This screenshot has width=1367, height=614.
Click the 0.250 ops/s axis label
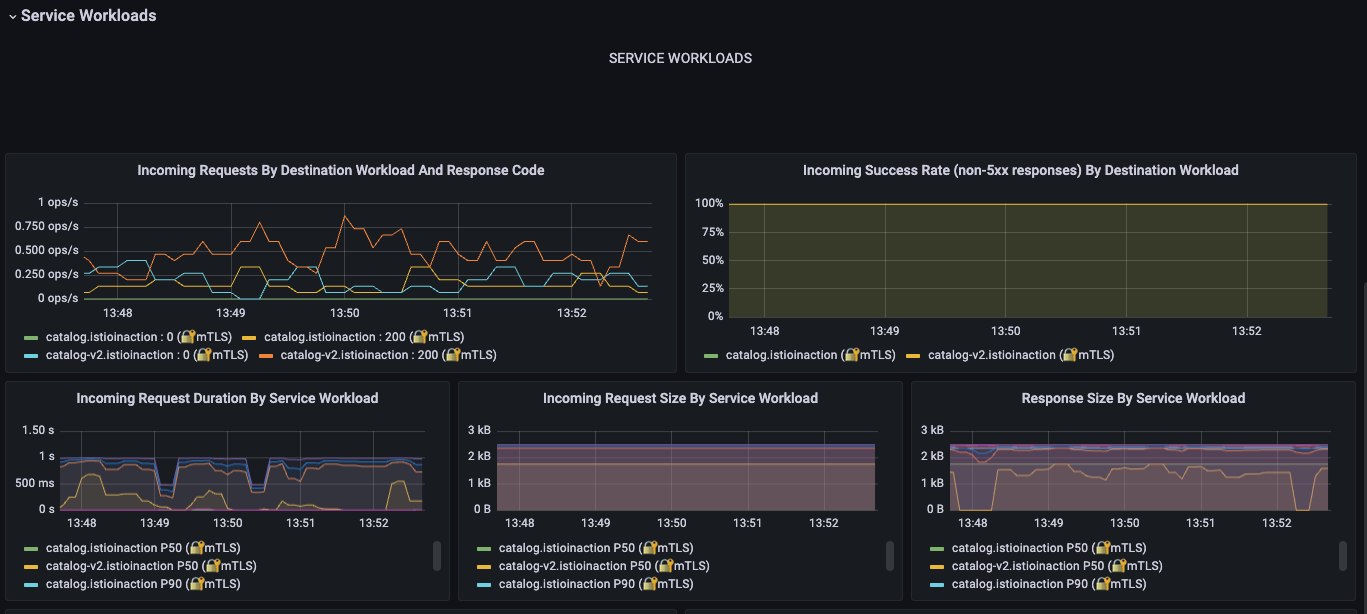coord(47,274)
